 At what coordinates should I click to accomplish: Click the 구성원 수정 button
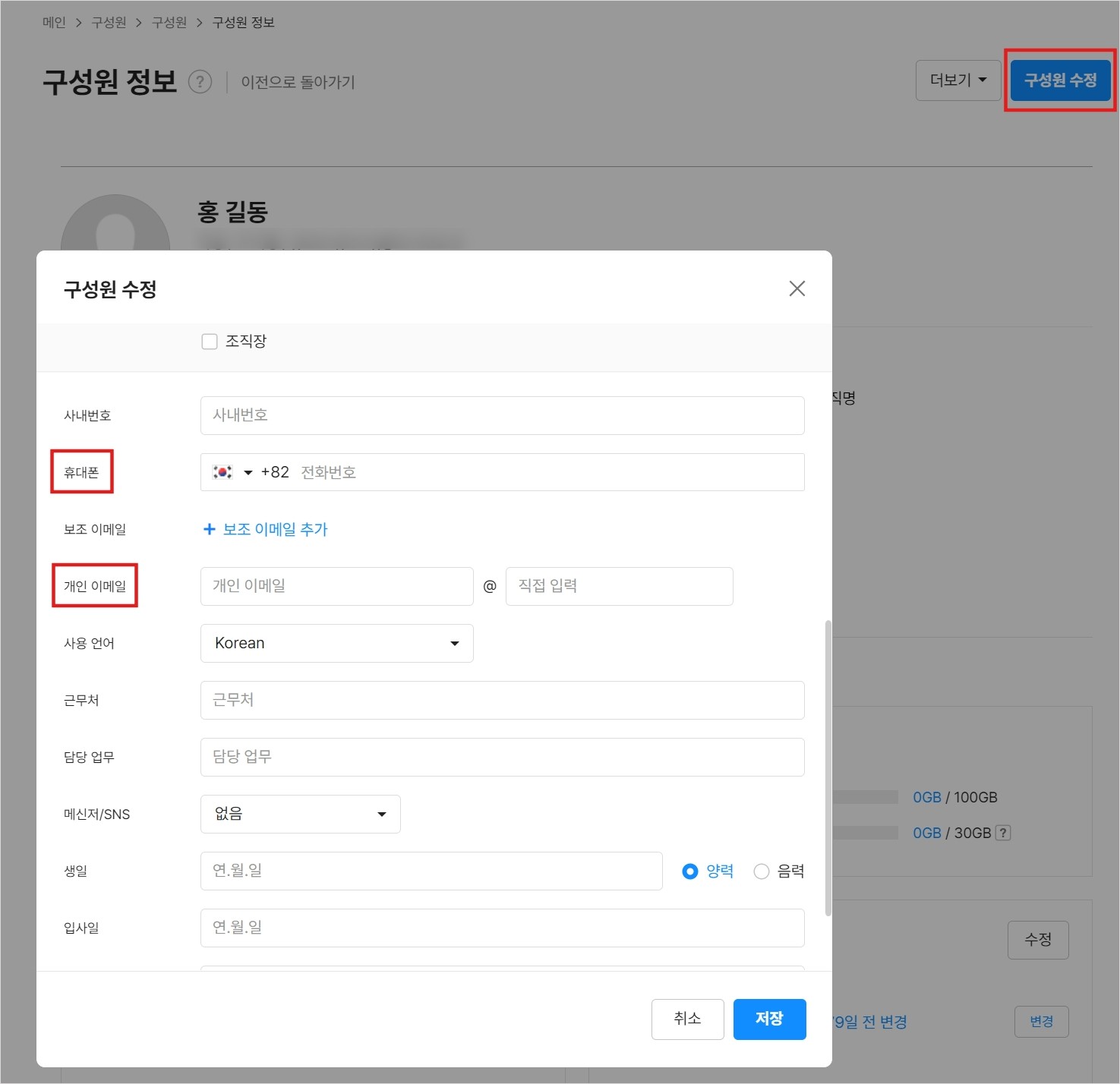(1059, 80)
